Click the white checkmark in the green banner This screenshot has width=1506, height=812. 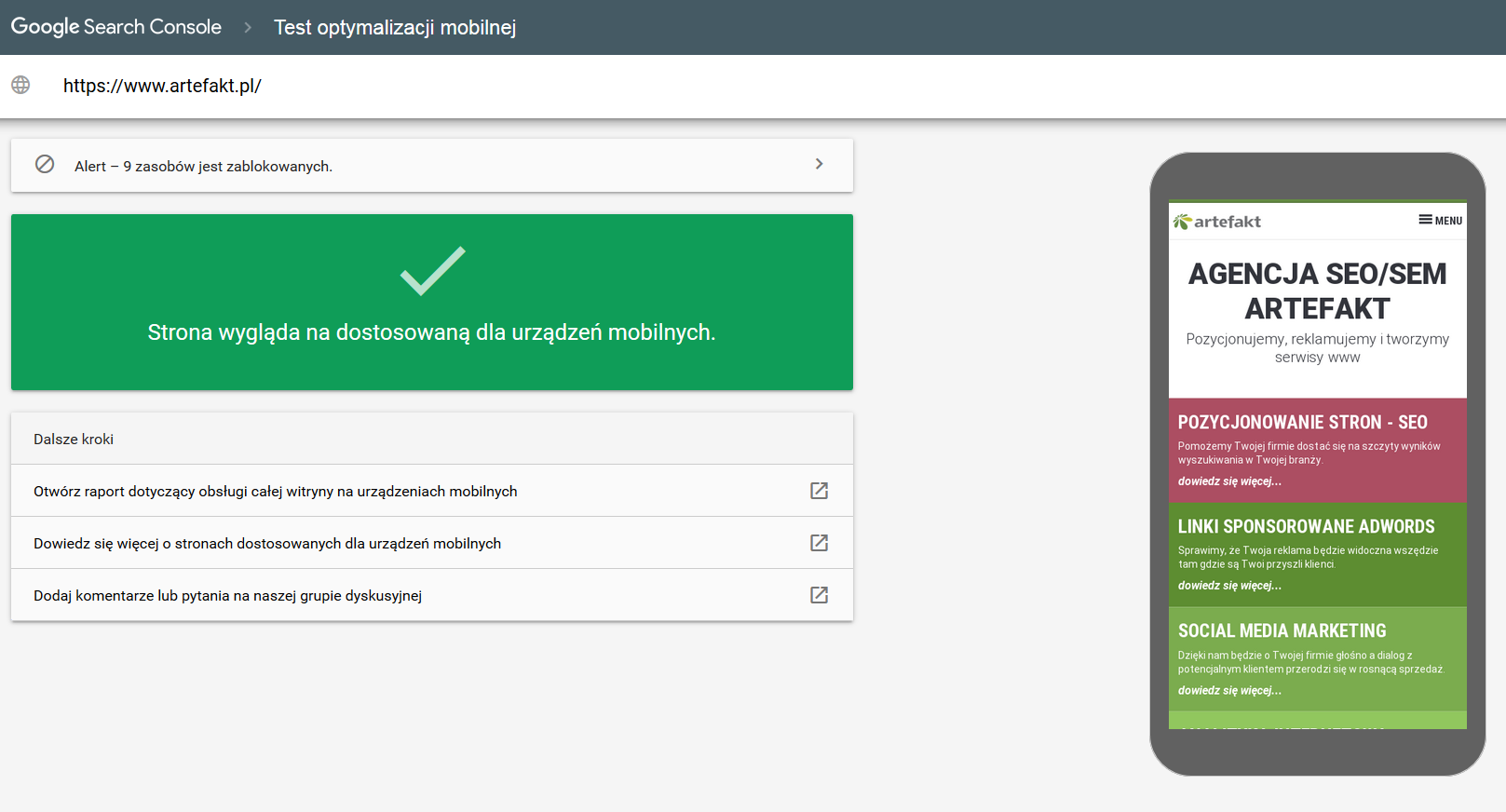pos(433,271)
